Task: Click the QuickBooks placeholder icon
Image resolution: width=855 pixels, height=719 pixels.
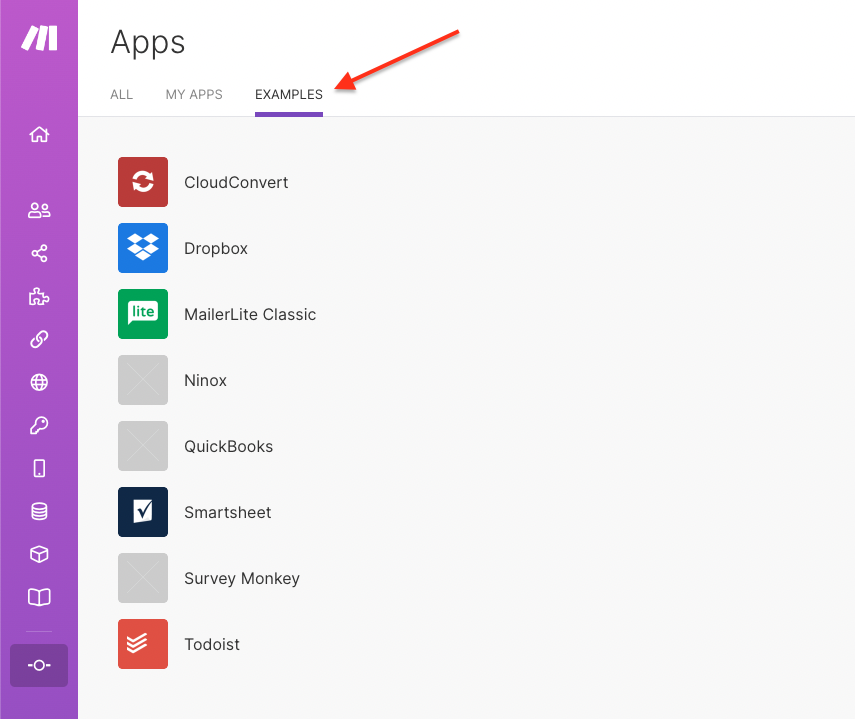Action: point(143,446)
